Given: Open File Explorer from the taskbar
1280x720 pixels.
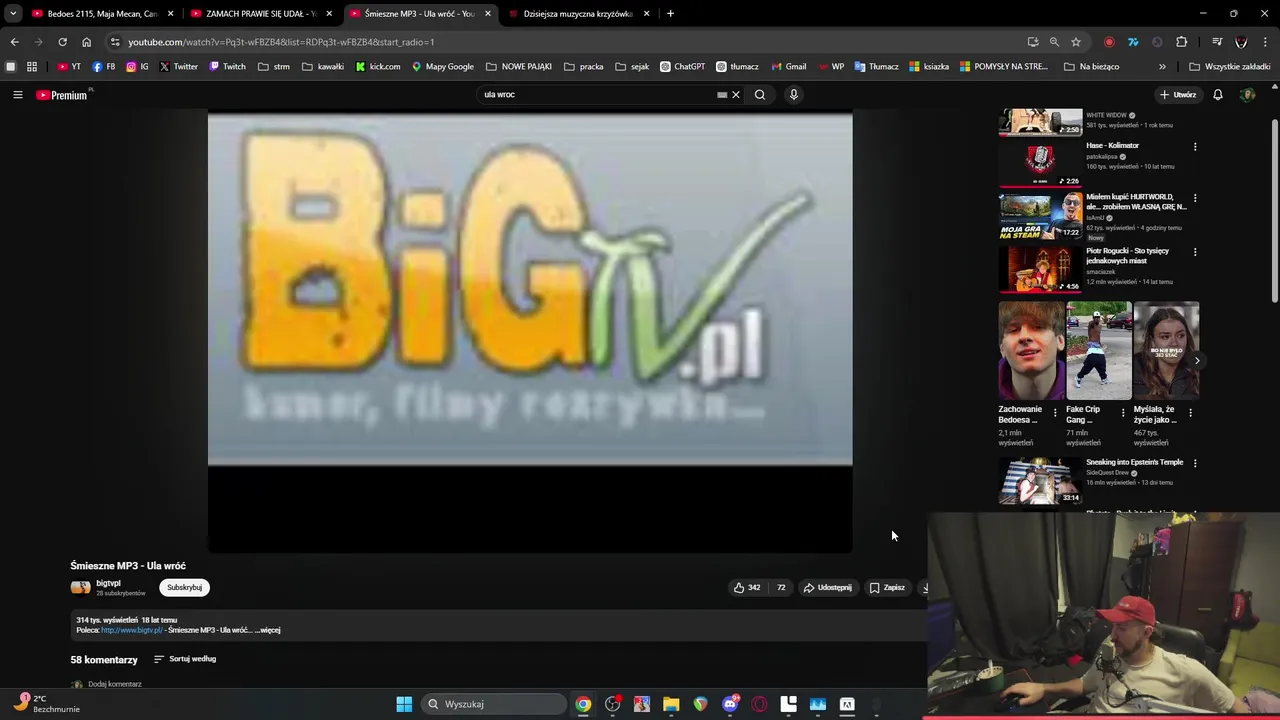Looking at the screenshot, I should [671, 704].
